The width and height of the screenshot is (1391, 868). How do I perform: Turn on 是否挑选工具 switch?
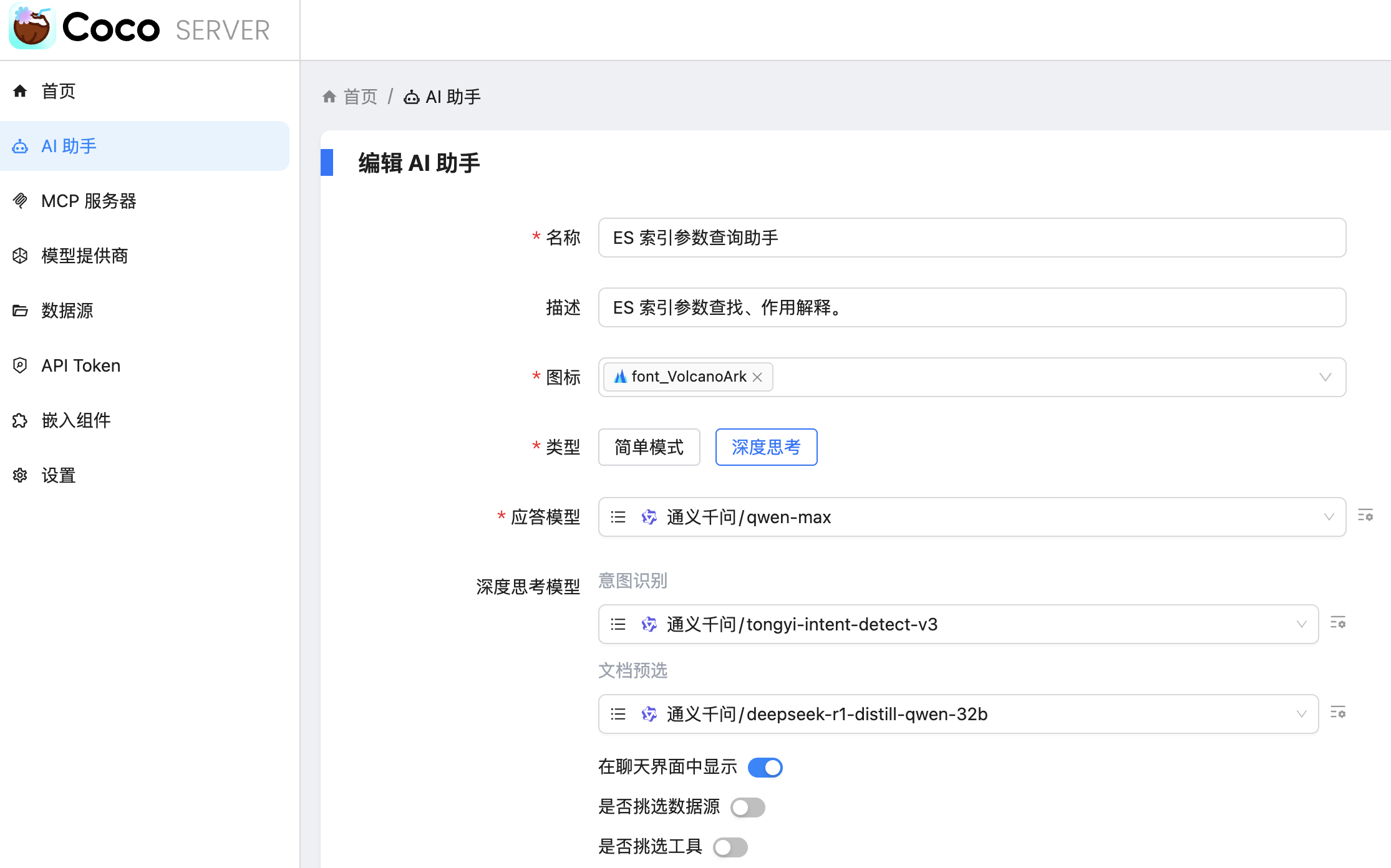point(730,847)
